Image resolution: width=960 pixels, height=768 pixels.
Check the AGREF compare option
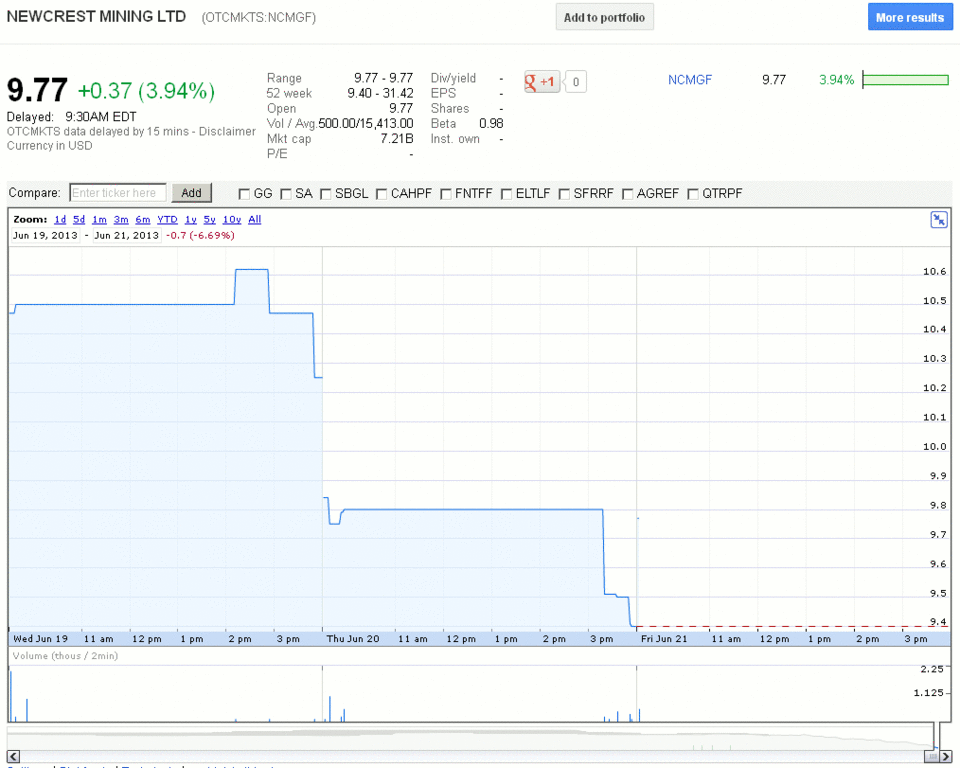pos(627,194)
